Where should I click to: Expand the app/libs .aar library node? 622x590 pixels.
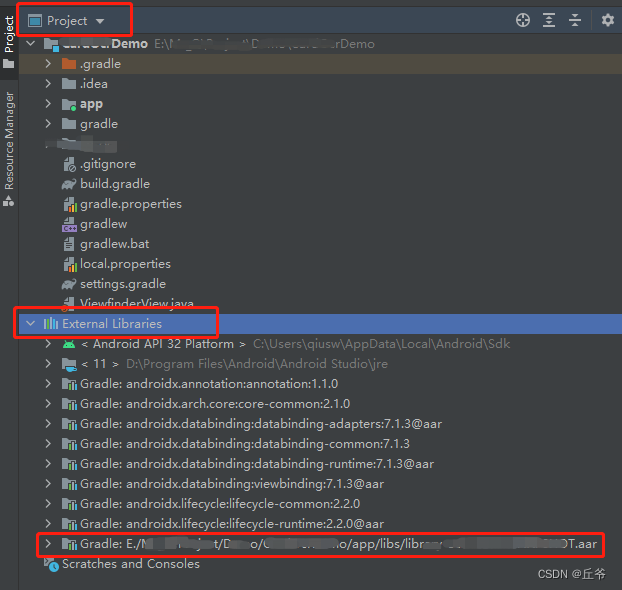[48, 544]
